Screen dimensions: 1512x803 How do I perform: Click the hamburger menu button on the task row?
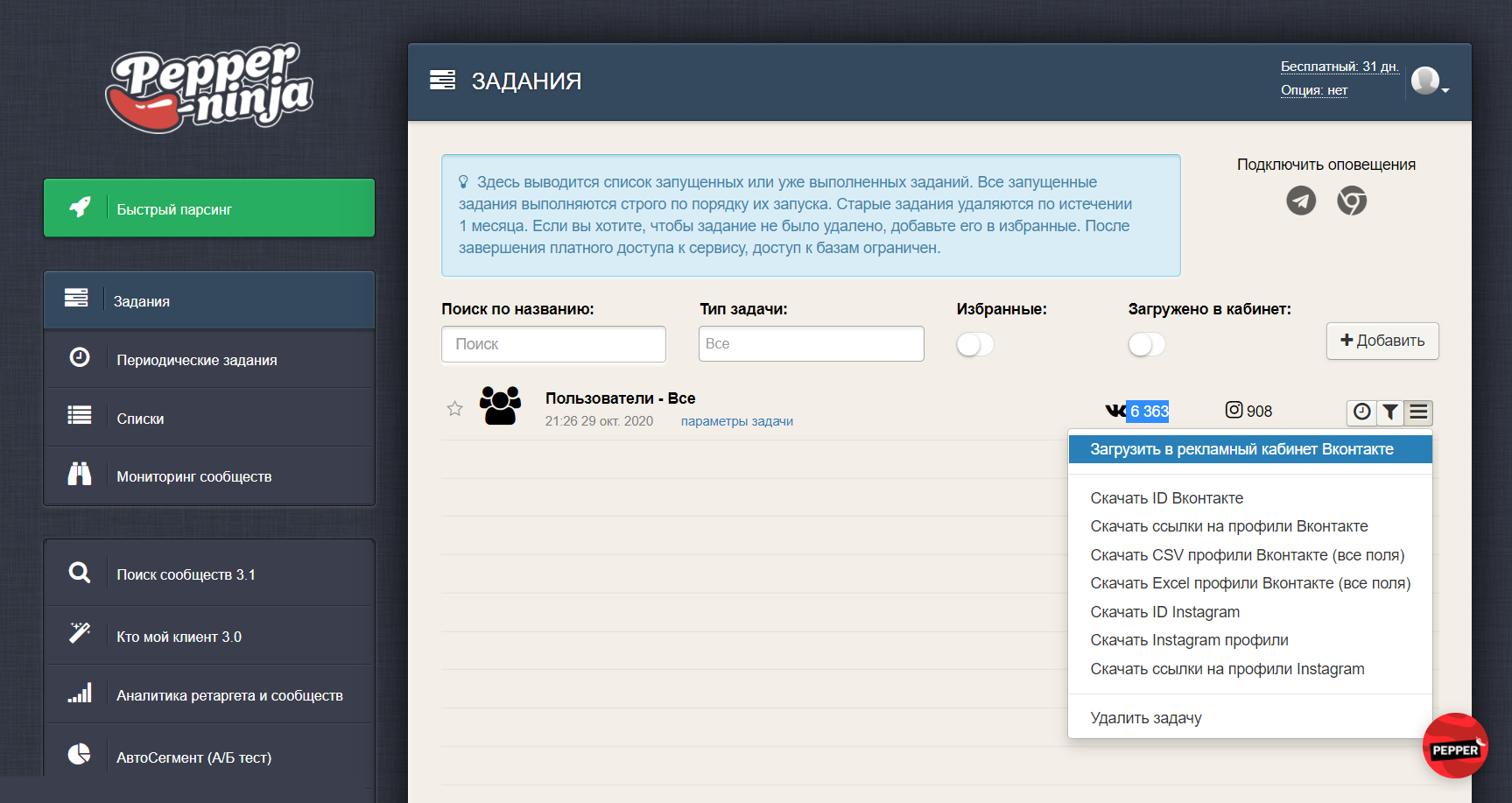pyautogui.click(x=1419, y=412)
